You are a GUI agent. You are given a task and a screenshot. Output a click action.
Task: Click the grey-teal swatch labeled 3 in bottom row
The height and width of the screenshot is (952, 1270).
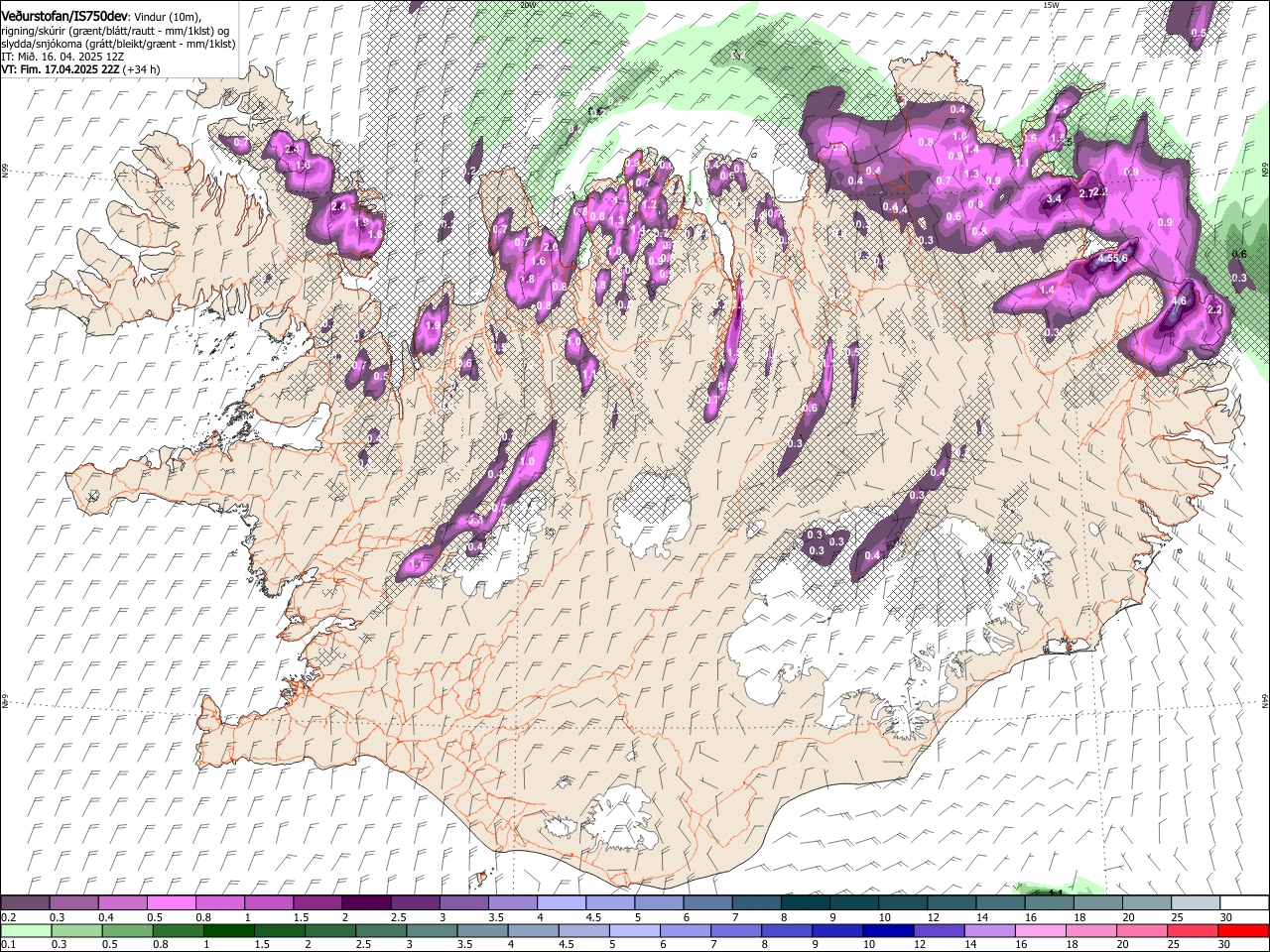(x=432, y=930)
